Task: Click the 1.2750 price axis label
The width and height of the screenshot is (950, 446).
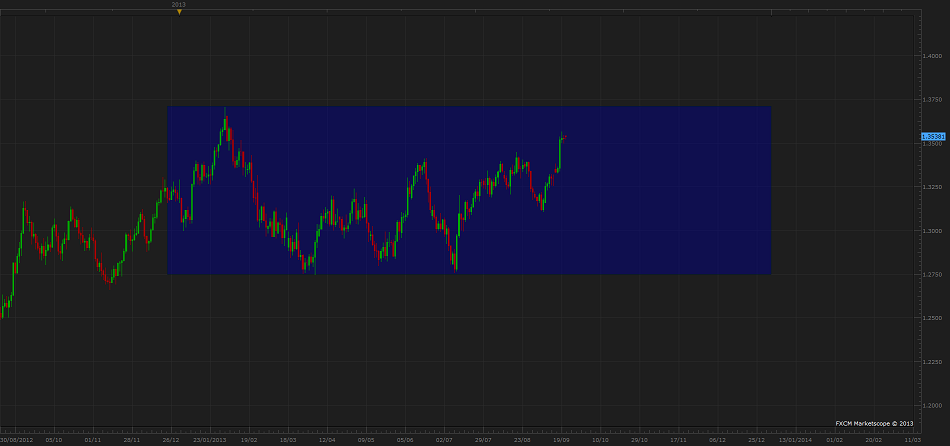Action: pyautogui.click(x=932, y=274)
